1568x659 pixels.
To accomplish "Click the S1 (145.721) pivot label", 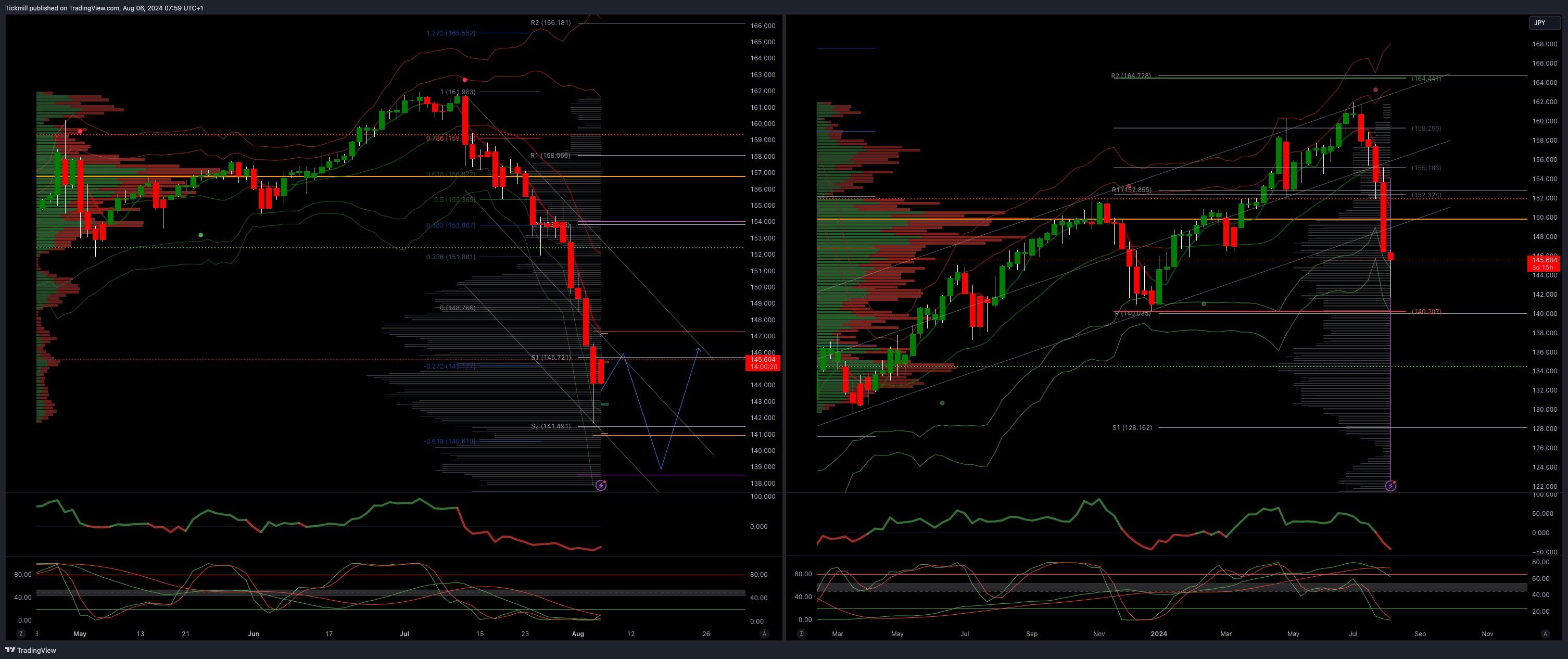I will pos(551,357).
